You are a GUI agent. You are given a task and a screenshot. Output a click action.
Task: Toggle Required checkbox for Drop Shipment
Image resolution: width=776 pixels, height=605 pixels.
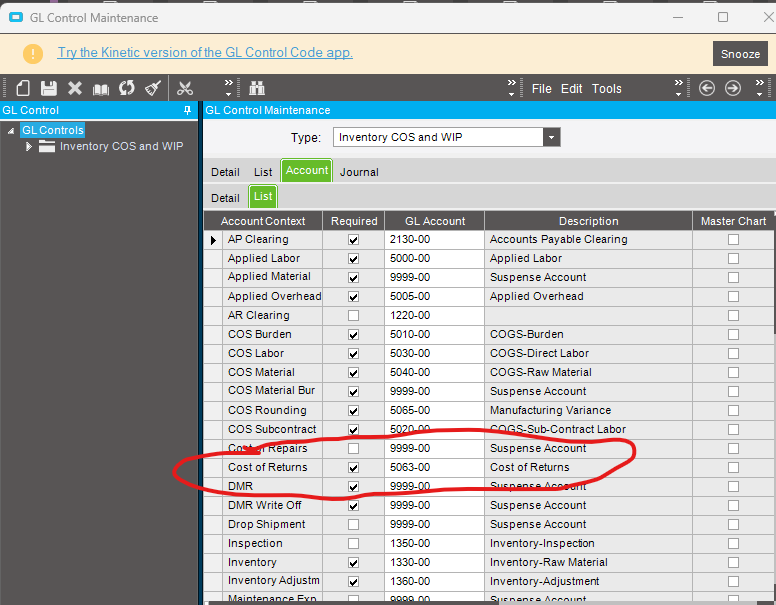[x=353, y=524]
